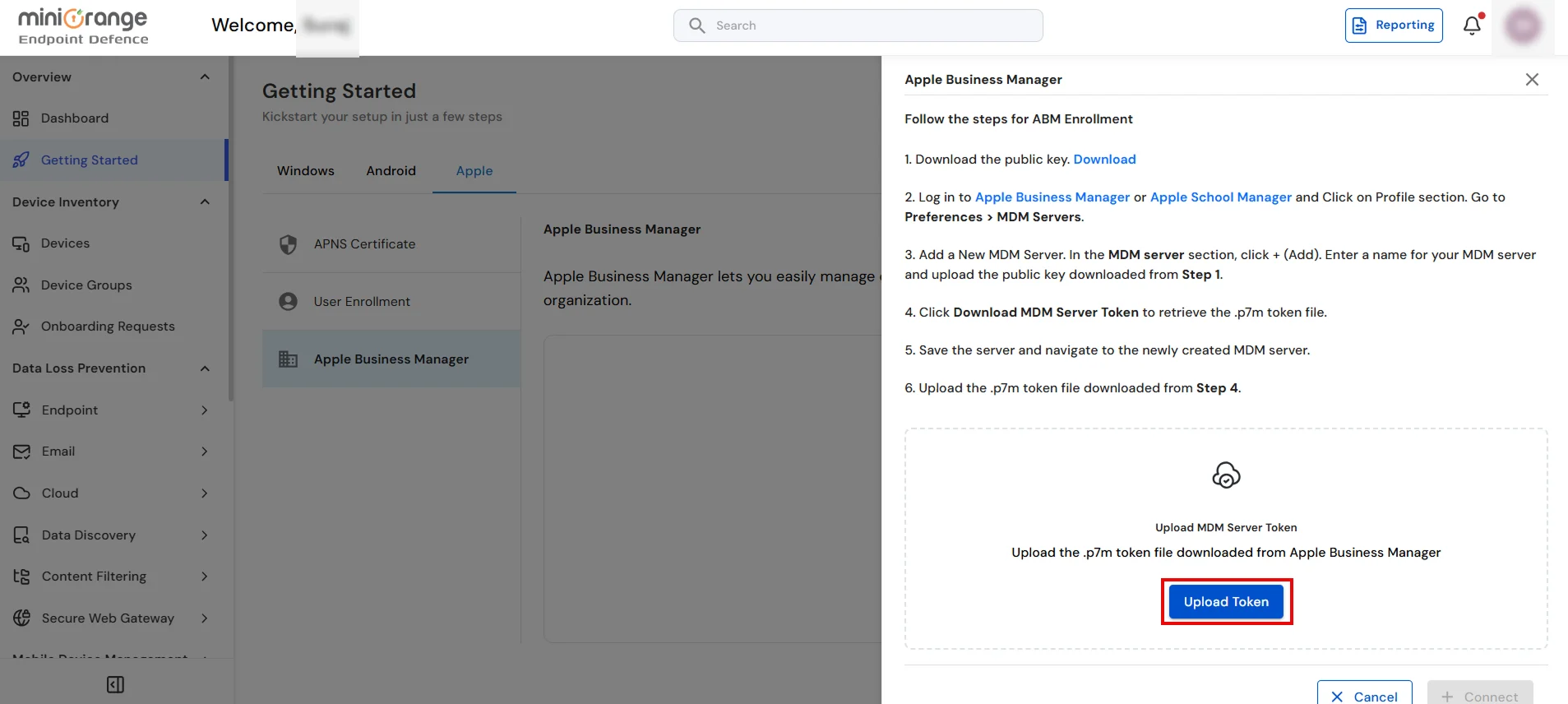Image resolution: width=1568 pixels, height=704 pixels.
Task: Click the APNS Certificate shield icon
Action: (x=288, y=244)
